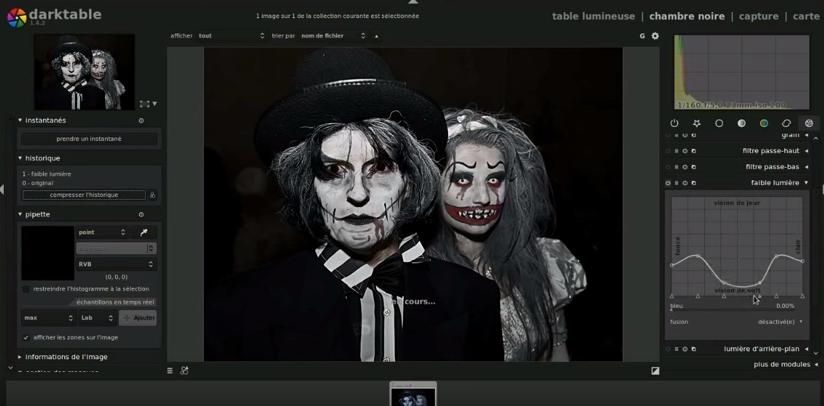Screen dimensions: 824x406
Task: Open quick presets icon below image left
Action: click(x=170, y=370)
